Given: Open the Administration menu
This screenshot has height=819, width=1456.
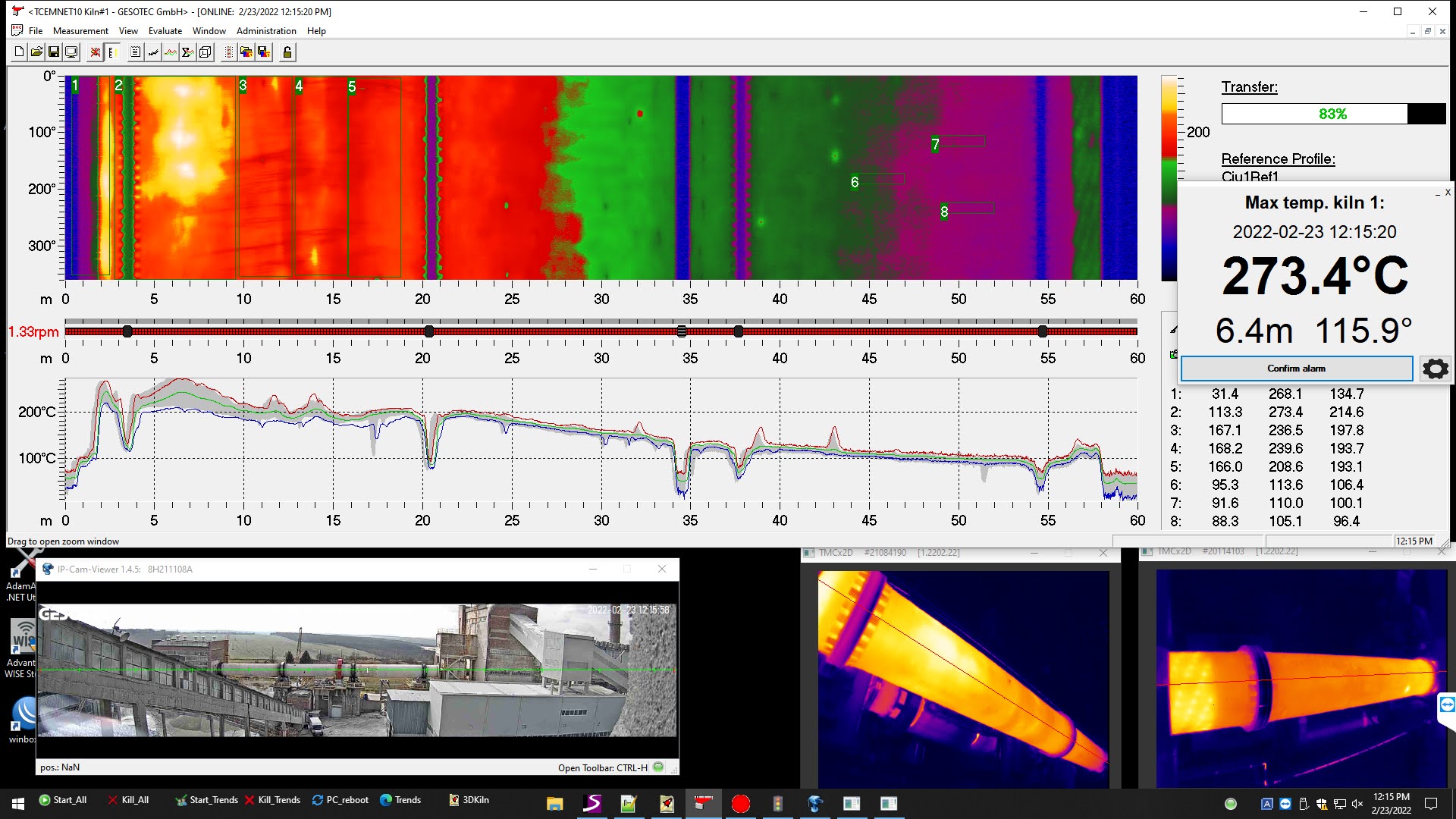Looking at the screenshot, I should pyautogui.click(x=266, y=31).
